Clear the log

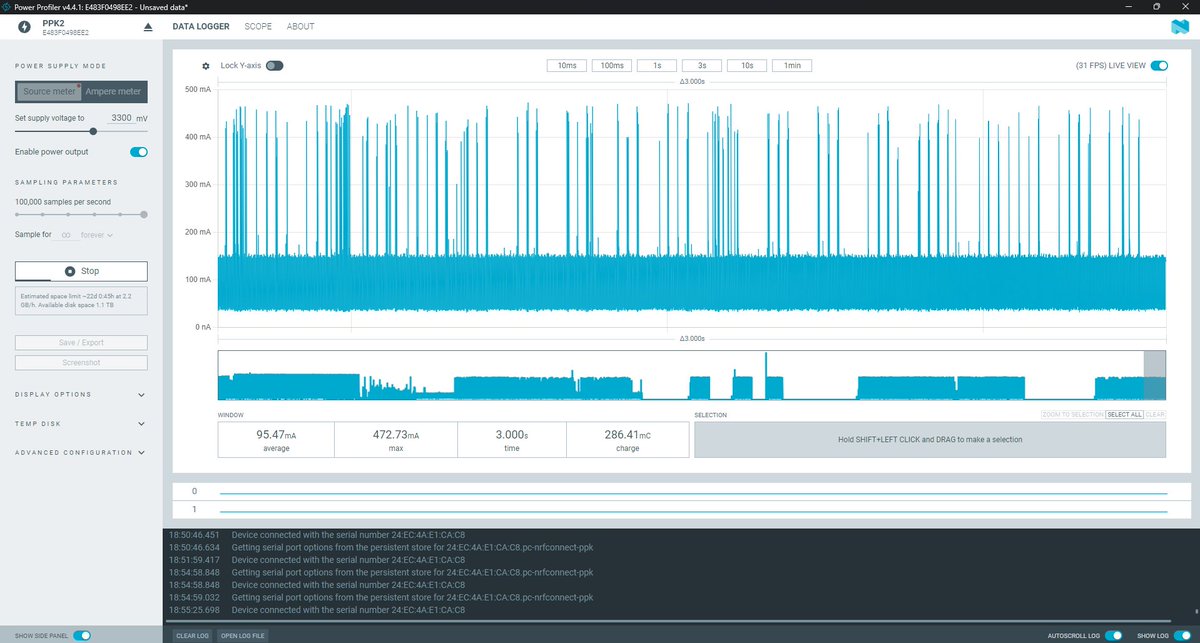[192, 635]
